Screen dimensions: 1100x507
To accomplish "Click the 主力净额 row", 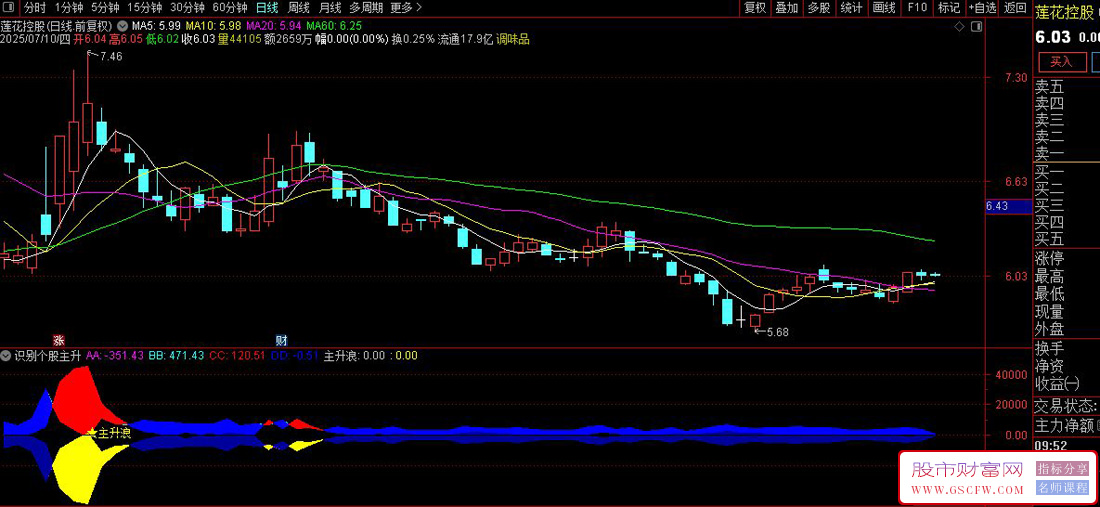I will 1066,425.
